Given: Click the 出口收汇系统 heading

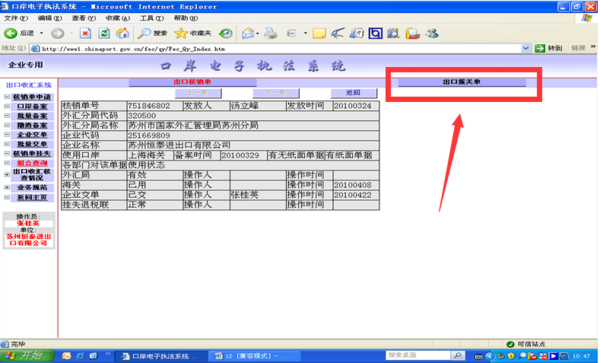Looking at the screenshot, I should coord(29,85).
